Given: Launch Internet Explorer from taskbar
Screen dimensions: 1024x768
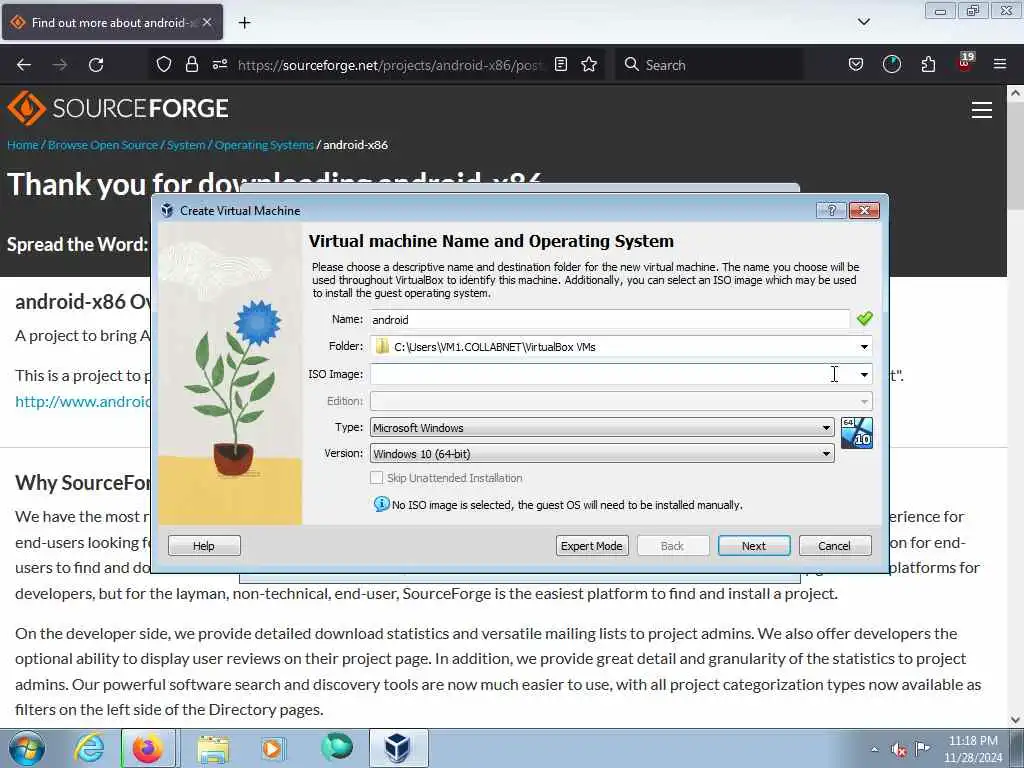Looking at the screenshot, I should coord(89,748).
